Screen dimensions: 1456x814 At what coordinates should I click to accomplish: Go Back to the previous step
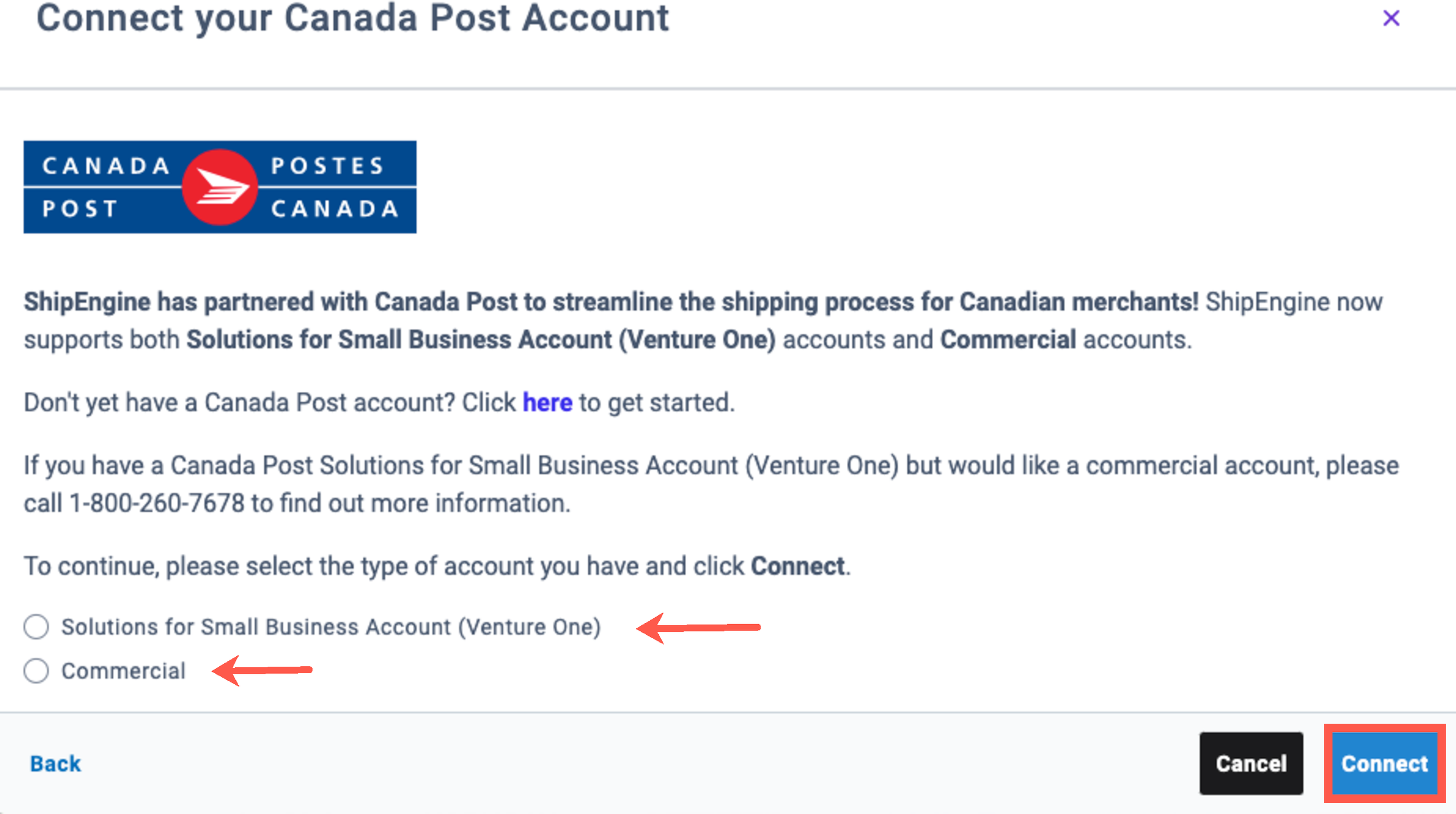coord(55,763)
